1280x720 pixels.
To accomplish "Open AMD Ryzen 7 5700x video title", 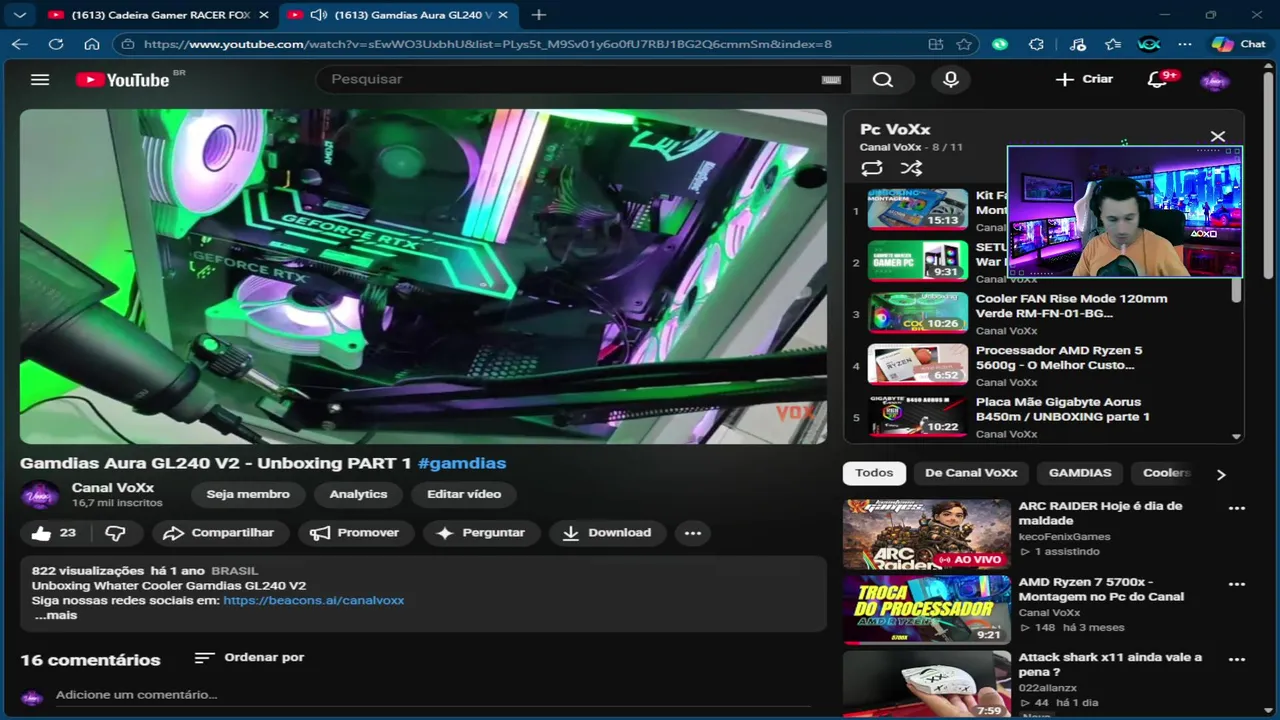I will (1101, 589).
